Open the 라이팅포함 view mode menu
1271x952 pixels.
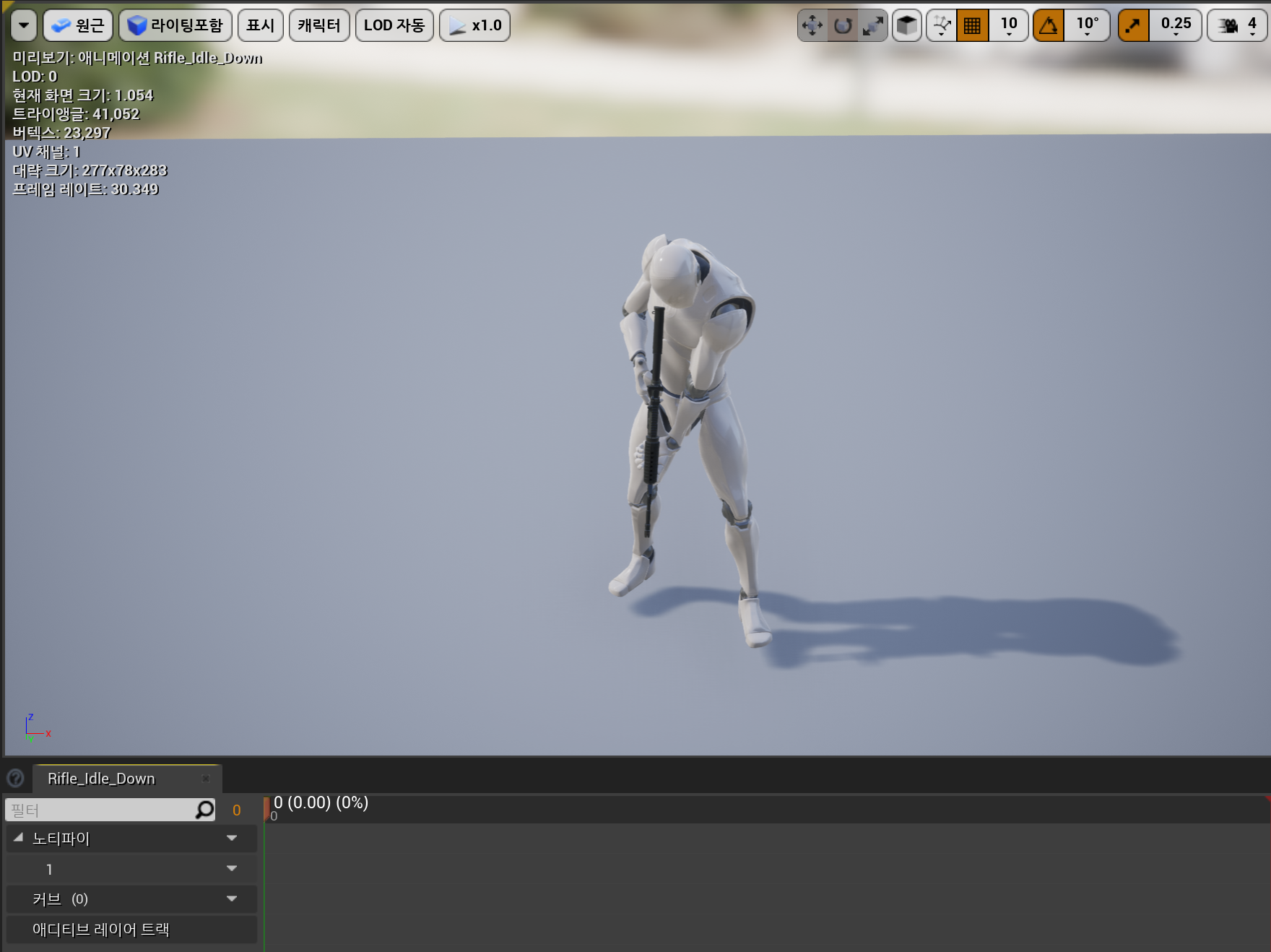click(x=175, y=25)
